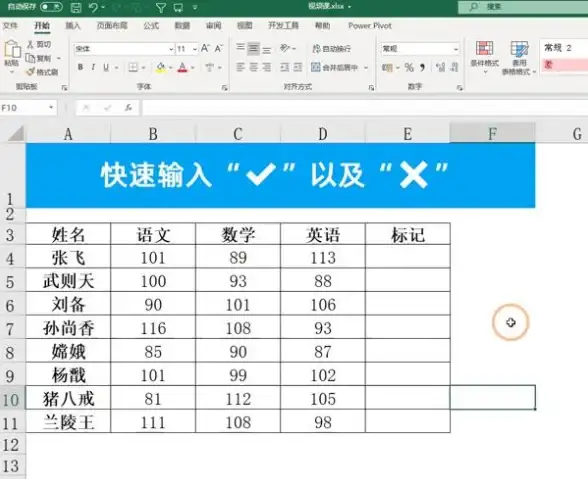This screenshot has height=479, width=588.
Task: Click the Save floppy disk icon
Action: point(76,8)
